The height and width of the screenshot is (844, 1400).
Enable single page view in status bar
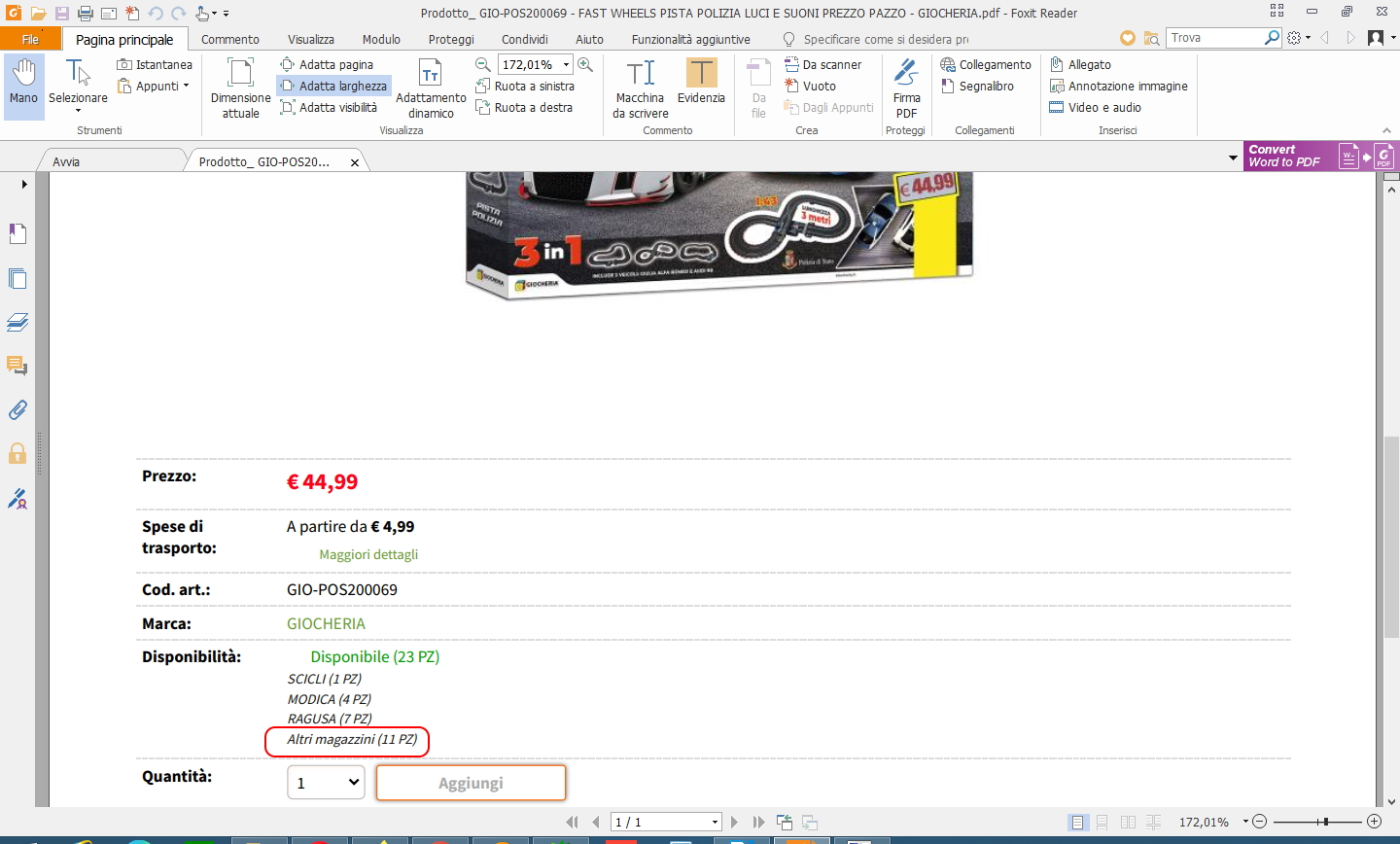(1077, 823)
